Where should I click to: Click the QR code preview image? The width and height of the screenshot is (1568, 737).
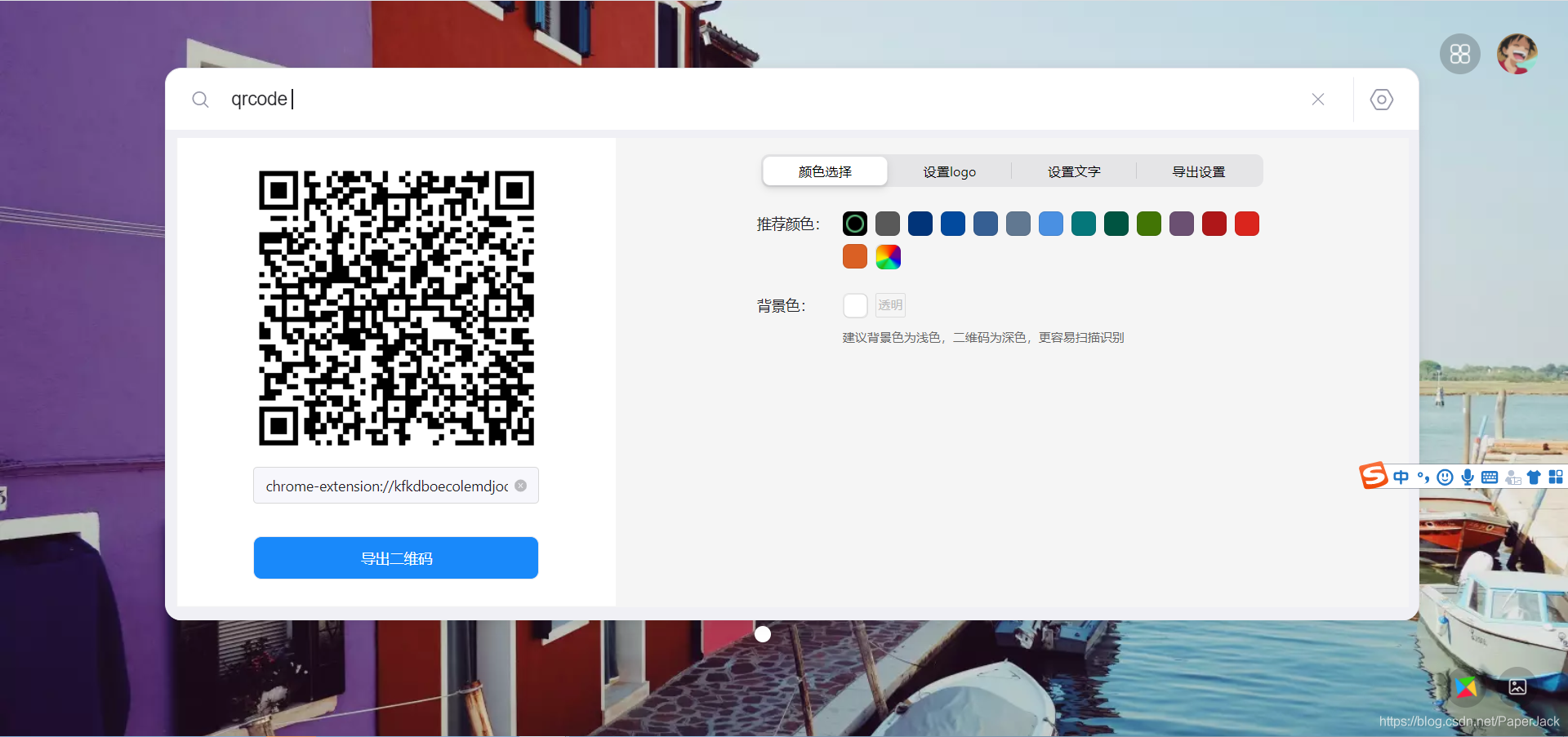click(396, 307)
